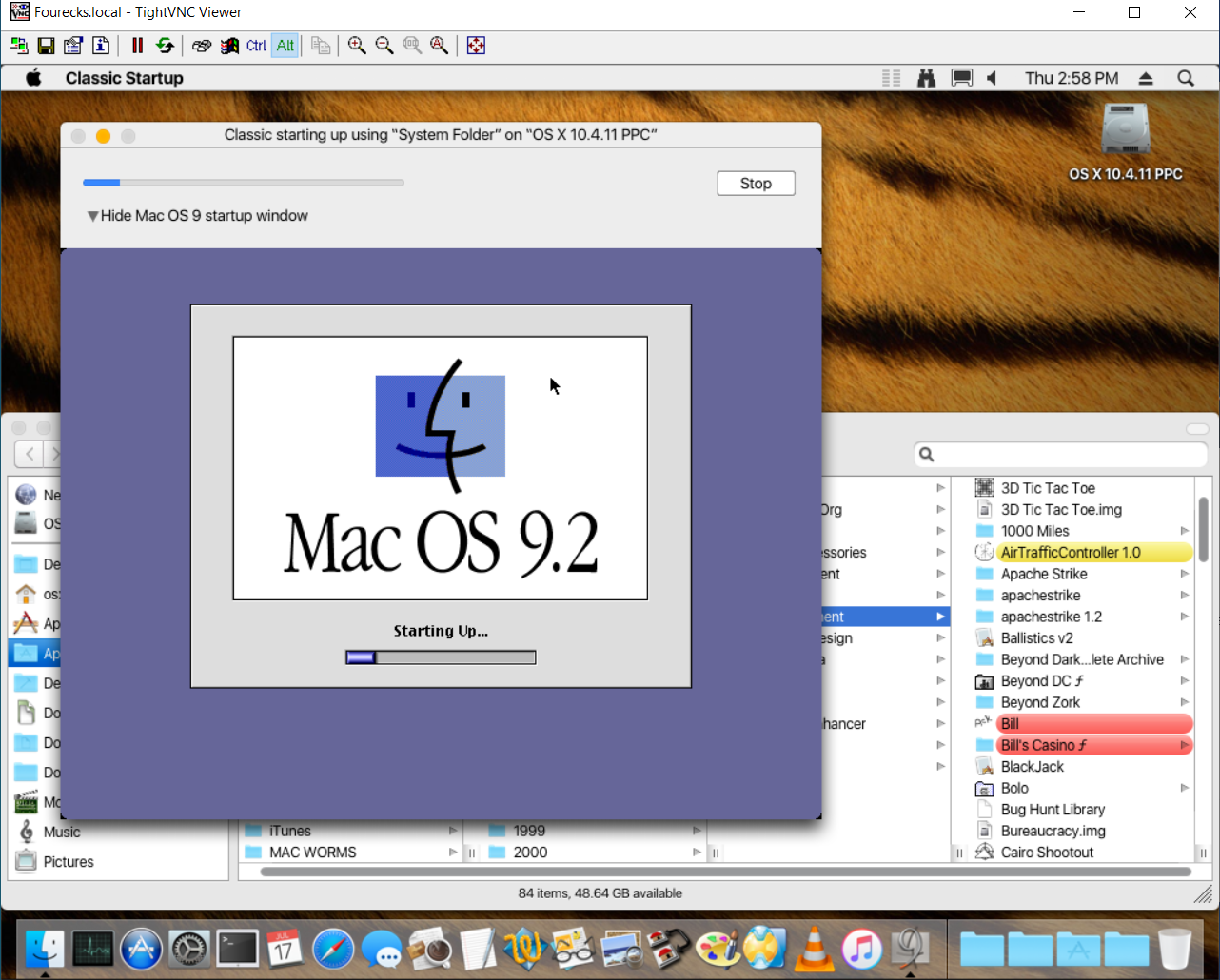The width and height of the screenshot is (1220, 980).
Task: Click the Mac OS 9.2 Starting Up progress bar
Action: [x=441, y=657]
